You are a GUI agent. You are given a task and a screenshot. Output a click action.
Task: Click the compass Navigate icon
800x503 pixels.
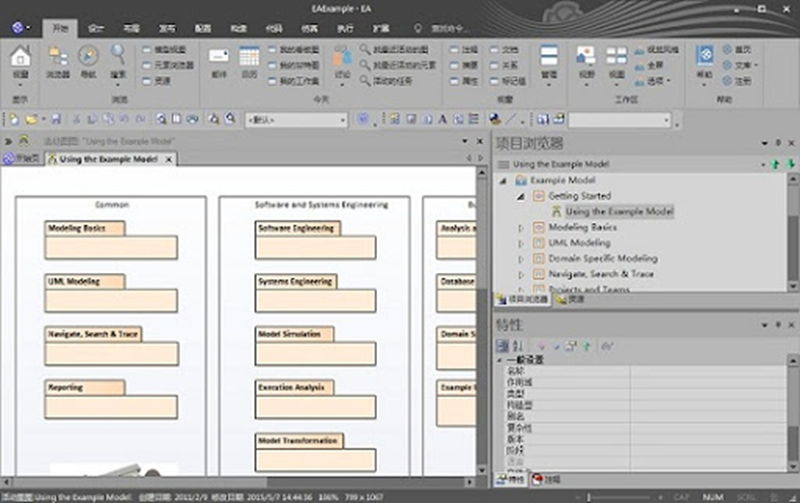[x=88, y=56]
